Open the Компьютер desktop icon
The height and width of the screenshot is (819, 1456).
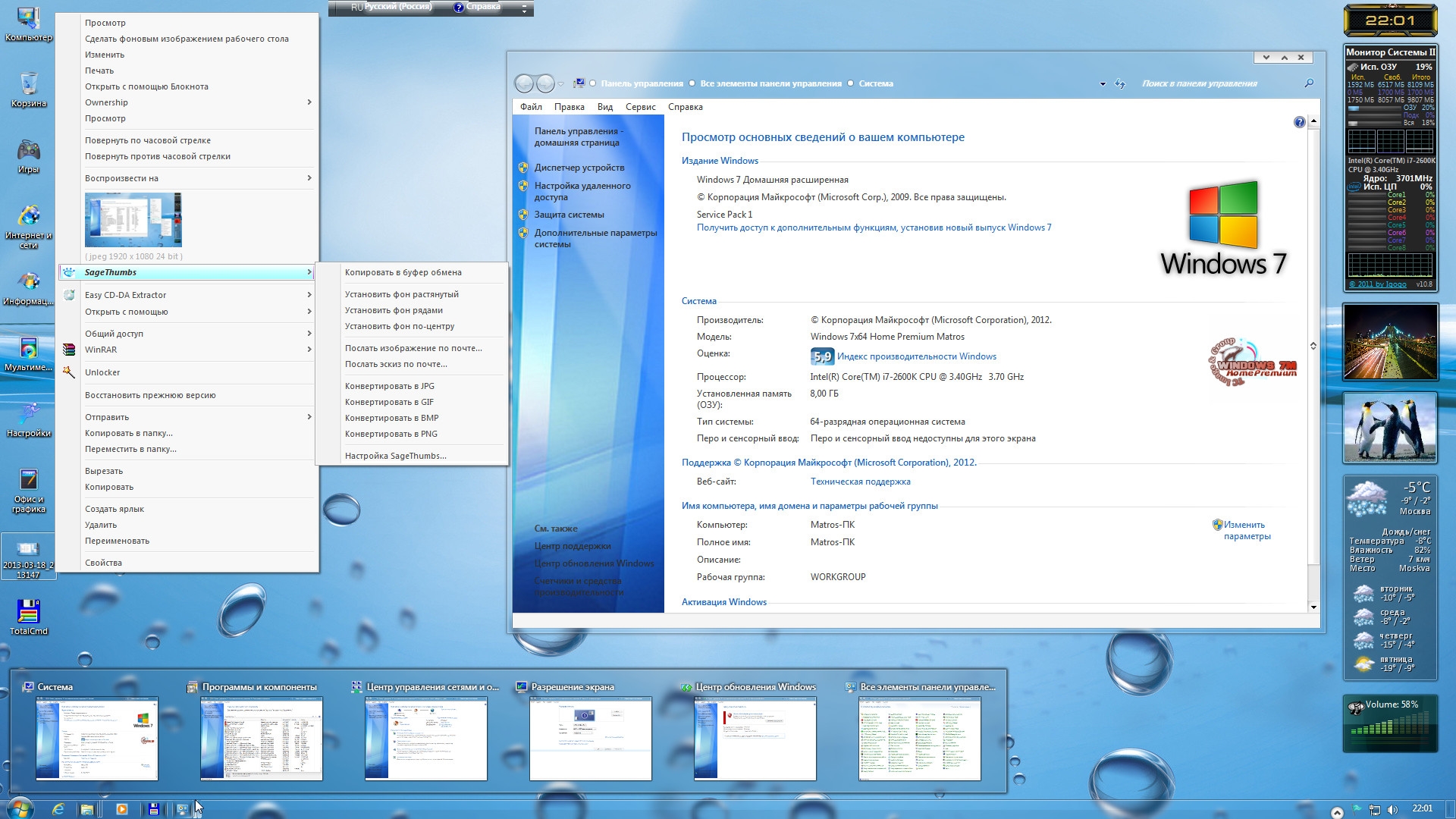29,24
